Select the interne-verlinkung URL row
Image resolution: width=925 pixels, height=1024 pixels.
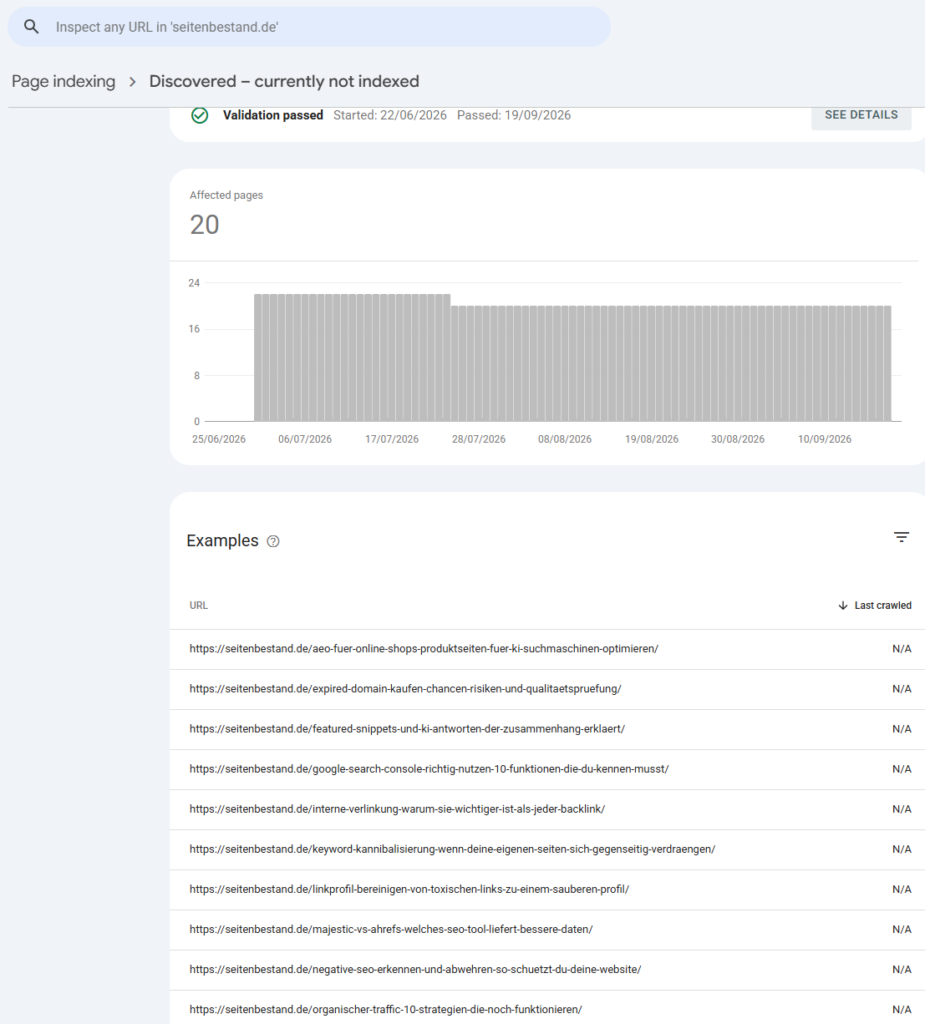[x=547, y=809]
